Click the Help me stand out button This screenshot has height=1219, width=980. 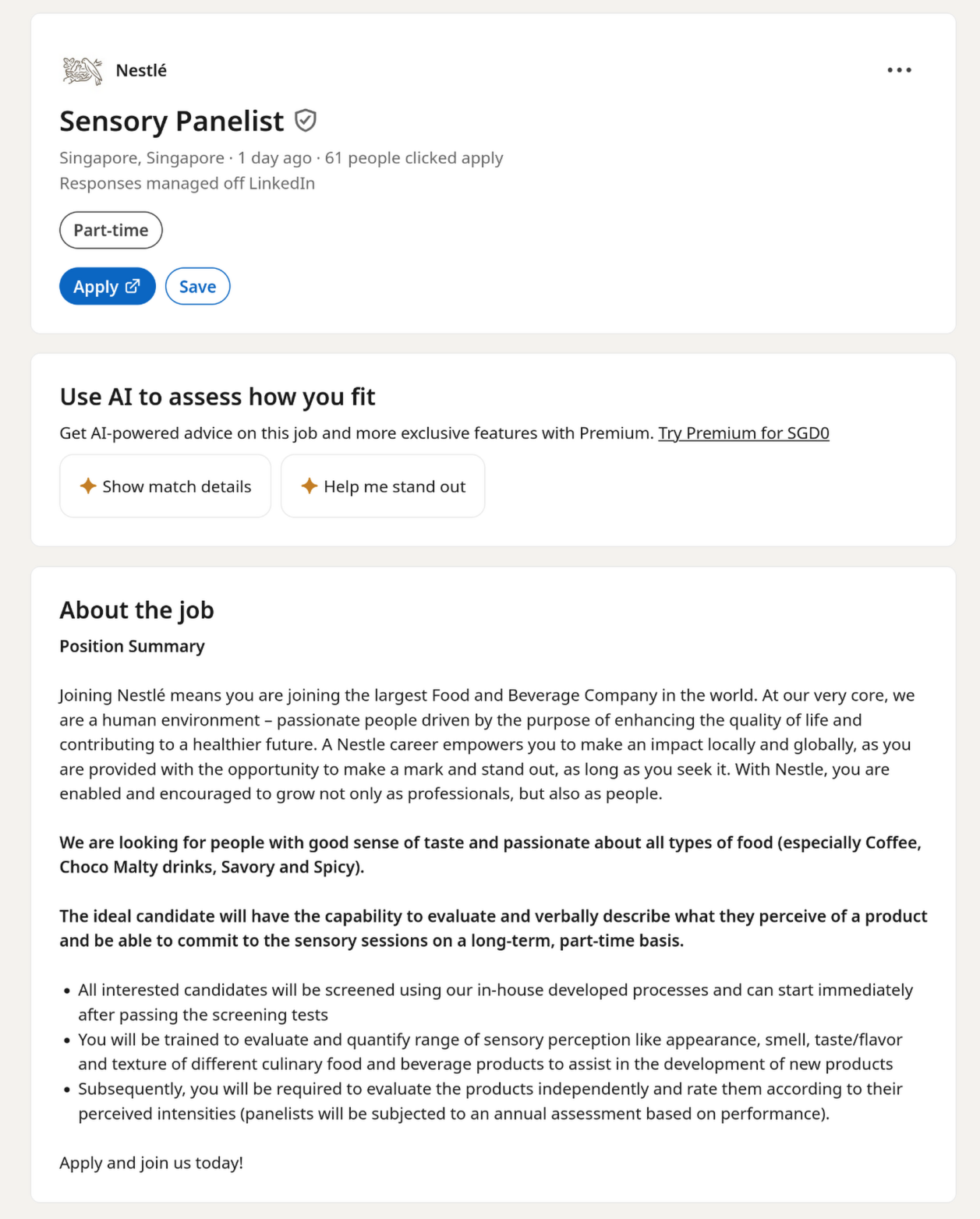pos(383,486)
